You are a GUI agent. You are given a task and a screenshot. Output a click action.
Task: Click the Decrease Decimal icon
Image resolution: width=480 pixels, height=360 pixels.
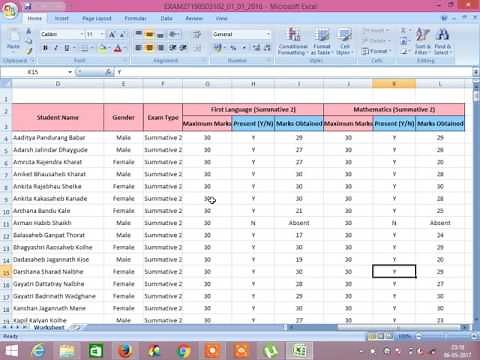coord(267,48)
